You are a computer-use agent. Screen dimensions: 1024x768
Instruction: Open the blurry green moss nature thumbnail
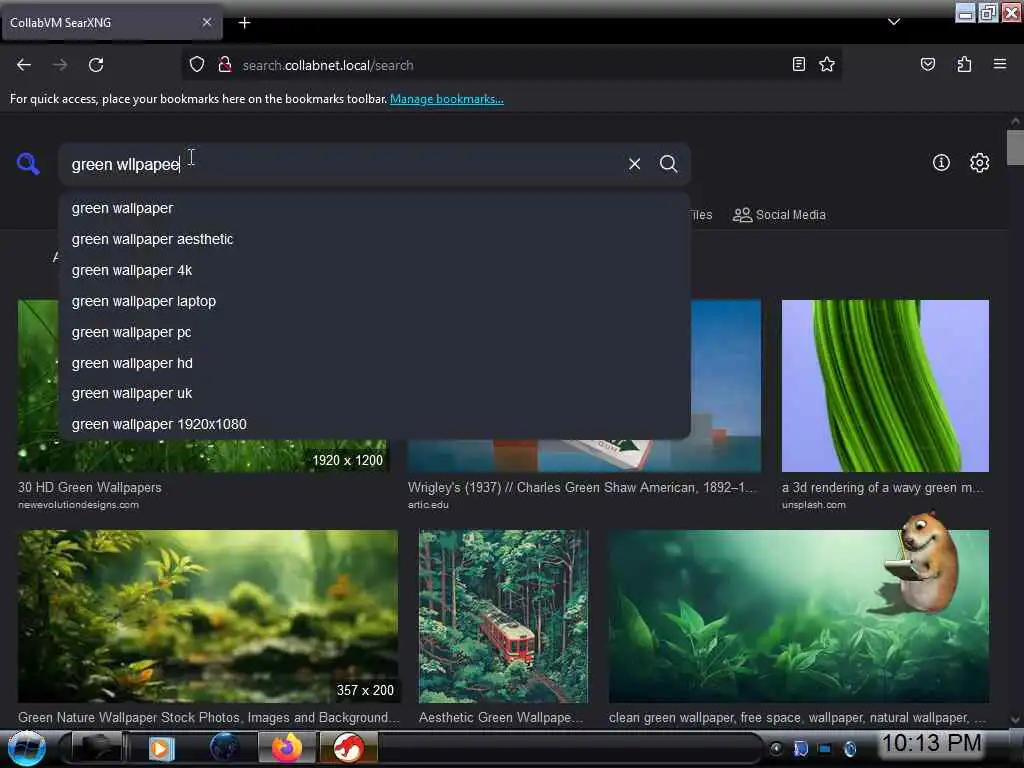click(x=208, y=616)
